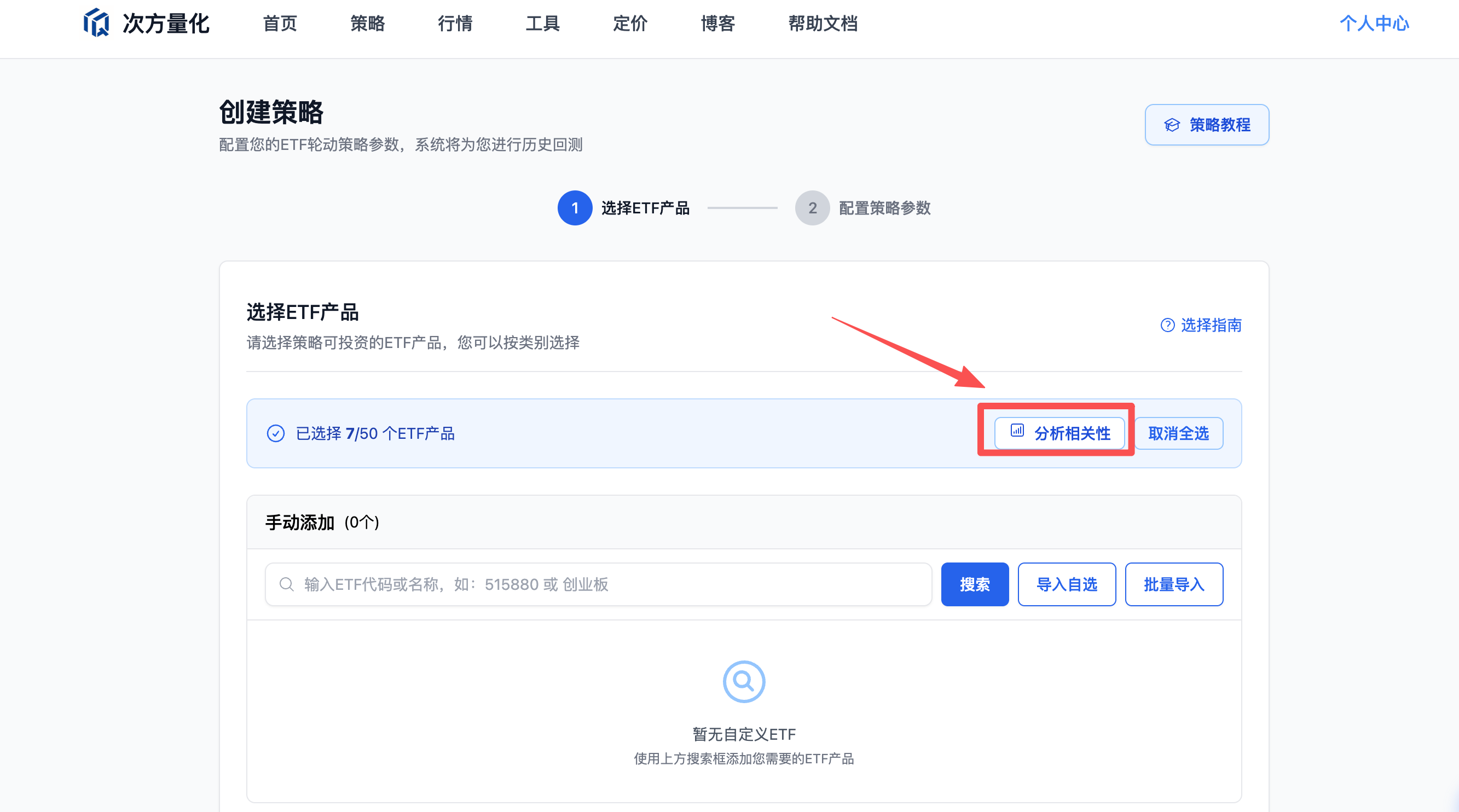The height and width of the screenshot is (812, 1459).
Task: Open 个人中心 link
Action: pos(1374,23)
